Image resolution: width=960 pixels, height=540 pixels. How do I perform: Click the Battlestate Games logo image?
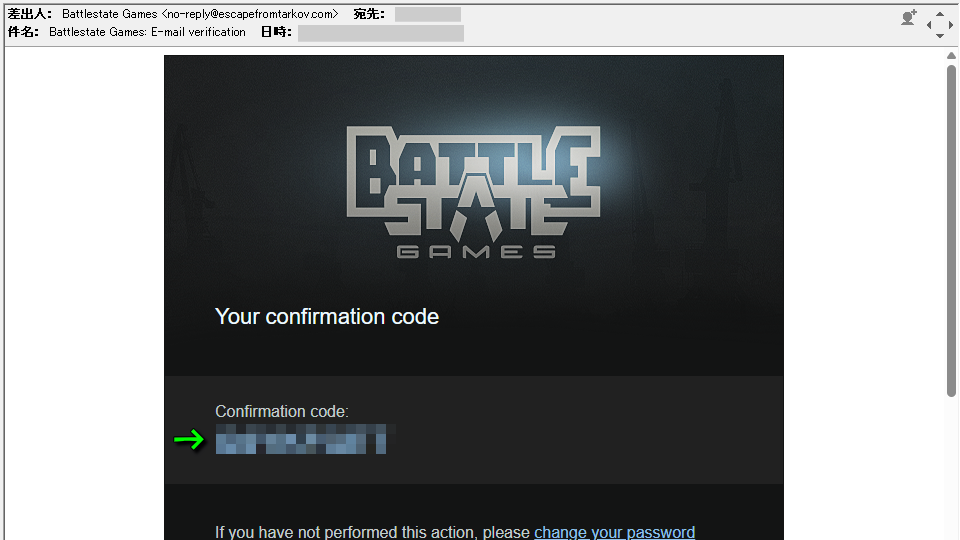[474, 192]
